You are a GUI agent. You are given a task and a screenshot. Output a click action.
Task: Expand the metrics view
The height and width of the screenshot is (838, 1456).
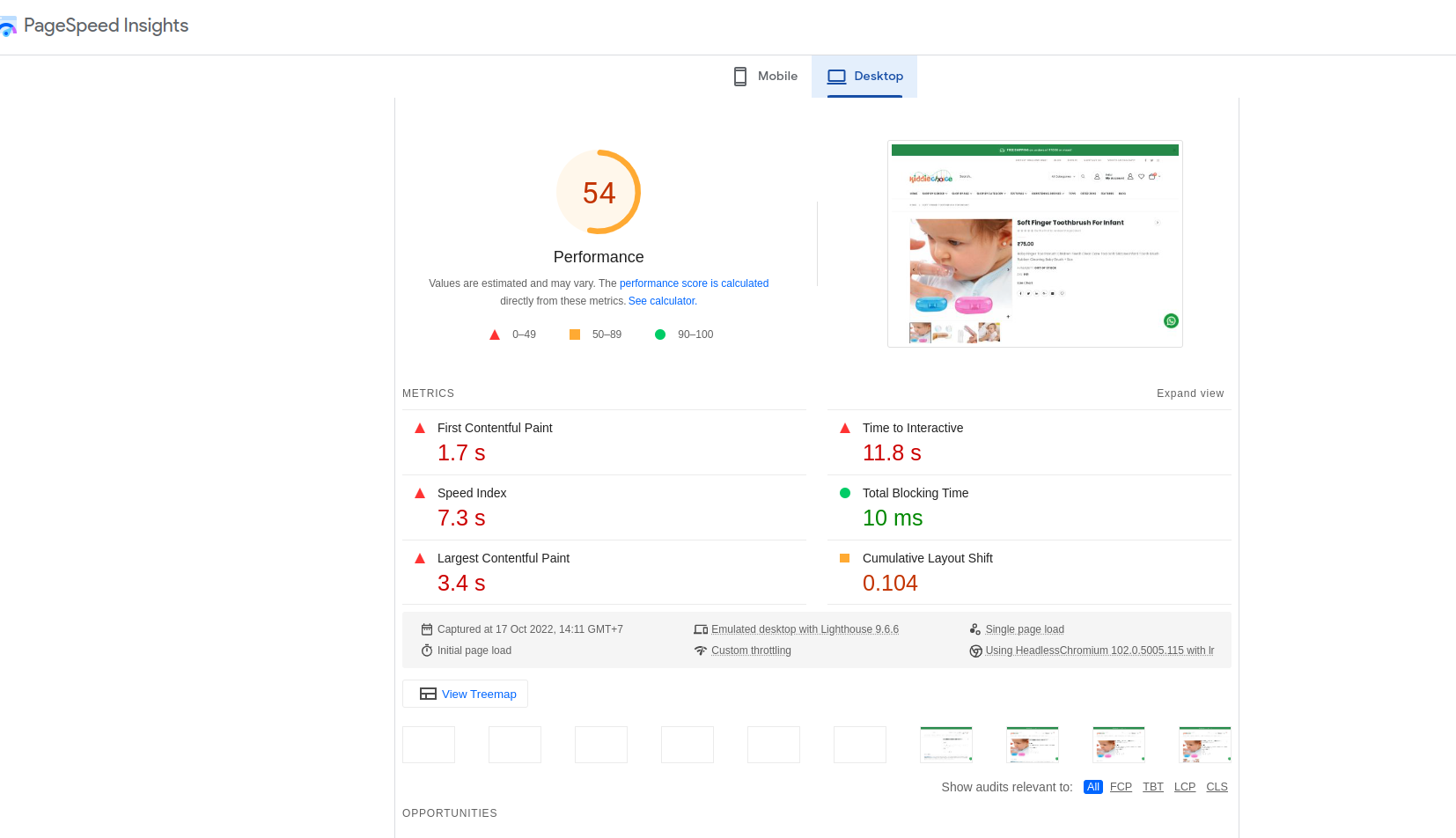click(x=1189, y=393)
